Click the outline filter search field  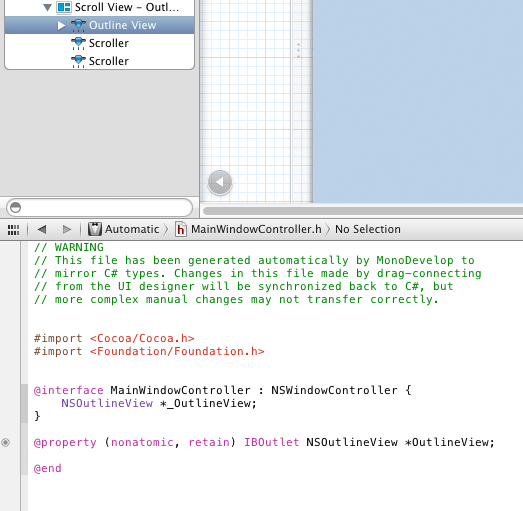tap(99, 207)
